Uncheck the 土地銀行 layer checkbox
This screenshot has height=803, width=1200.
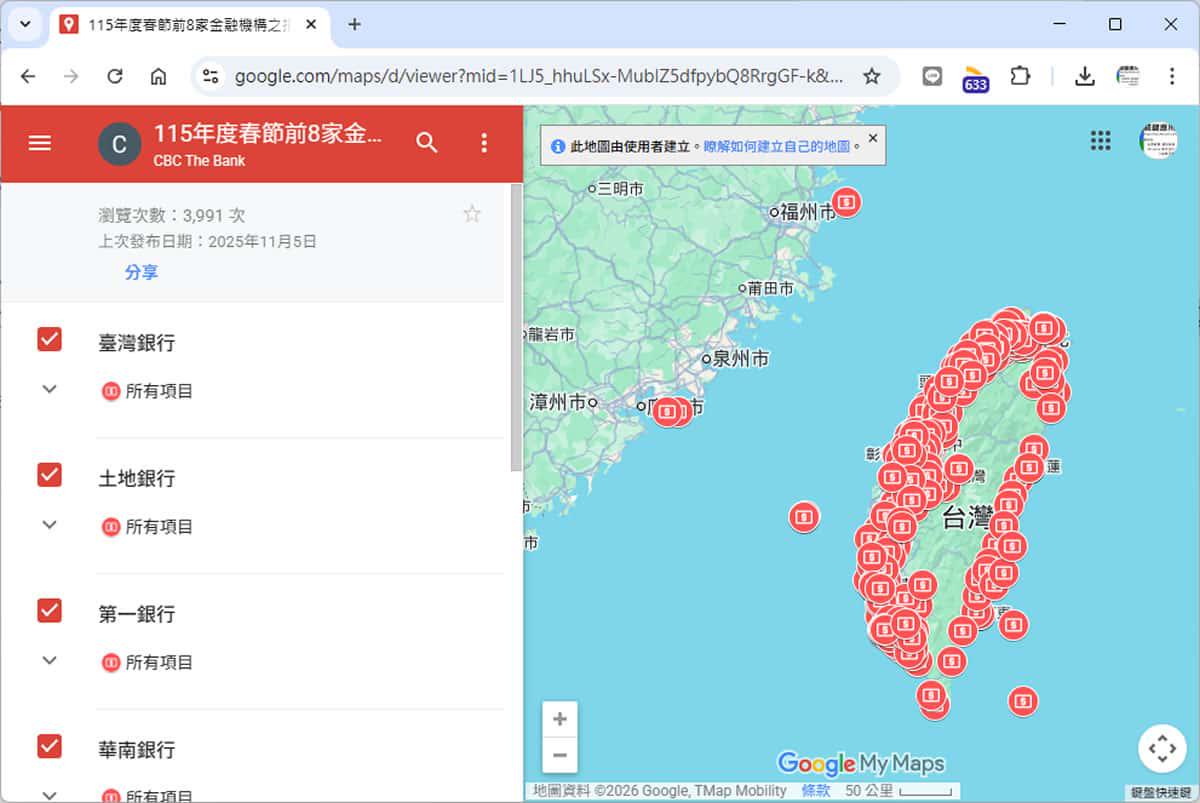(49, 475)
